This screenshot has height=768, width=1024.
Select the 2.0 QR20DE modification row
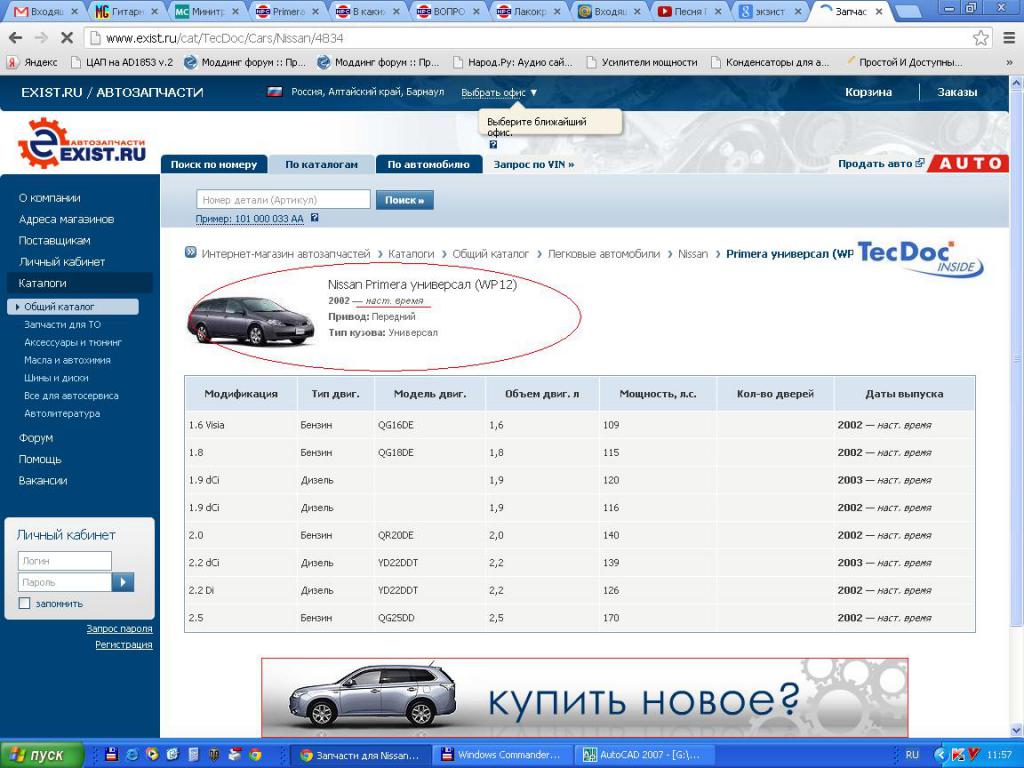(x=580, y=536)
